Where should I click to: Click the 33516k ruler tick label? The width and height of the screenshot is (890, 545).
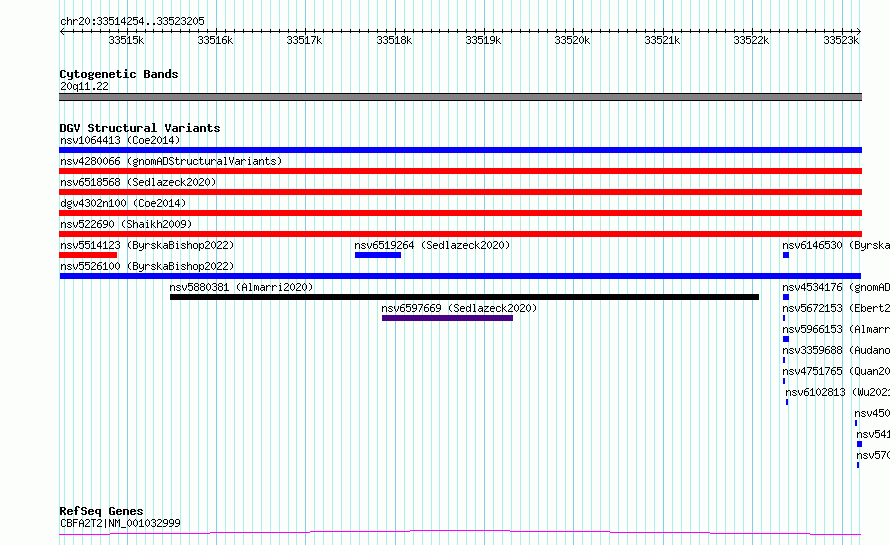[x=215, y=40]
